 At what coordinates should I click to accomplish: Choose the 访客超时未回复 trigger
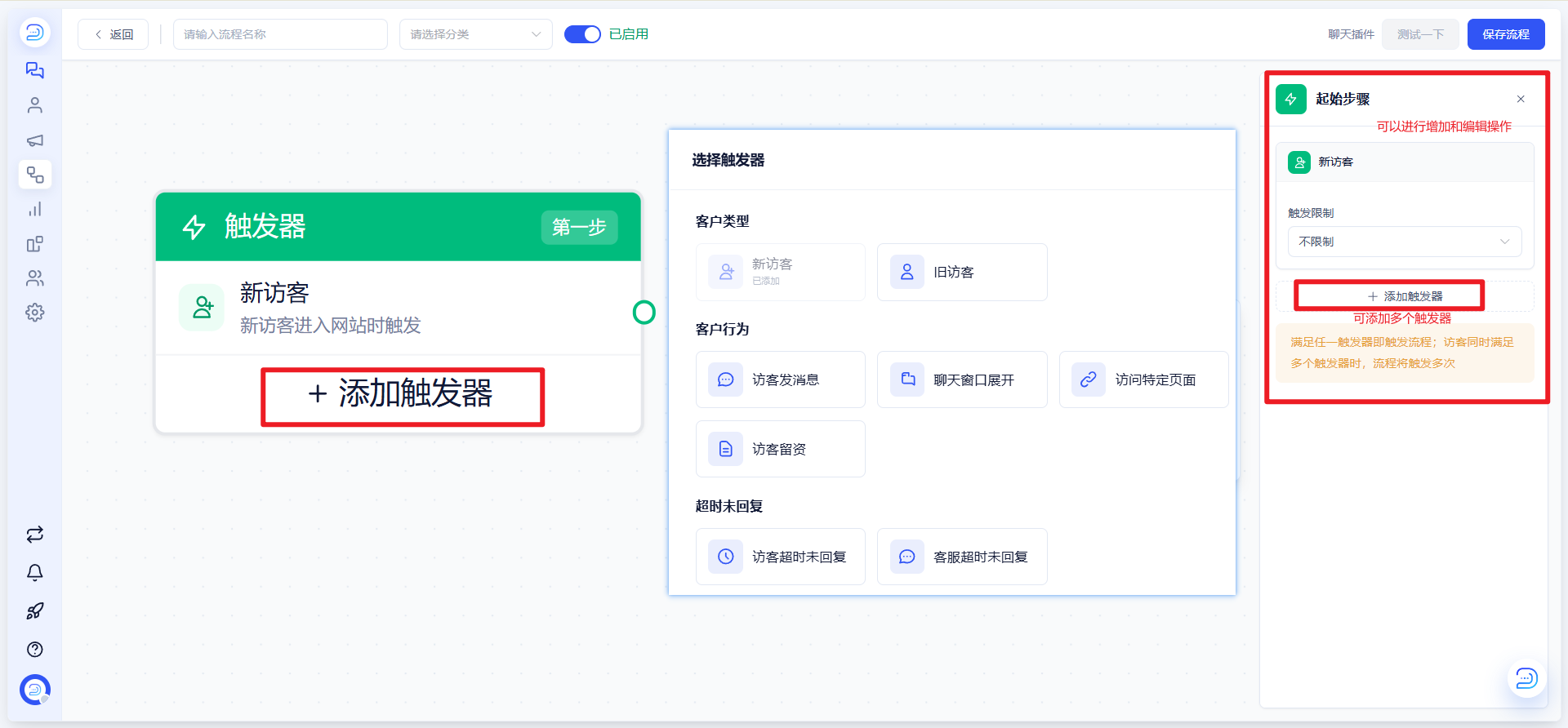point(781,557)
